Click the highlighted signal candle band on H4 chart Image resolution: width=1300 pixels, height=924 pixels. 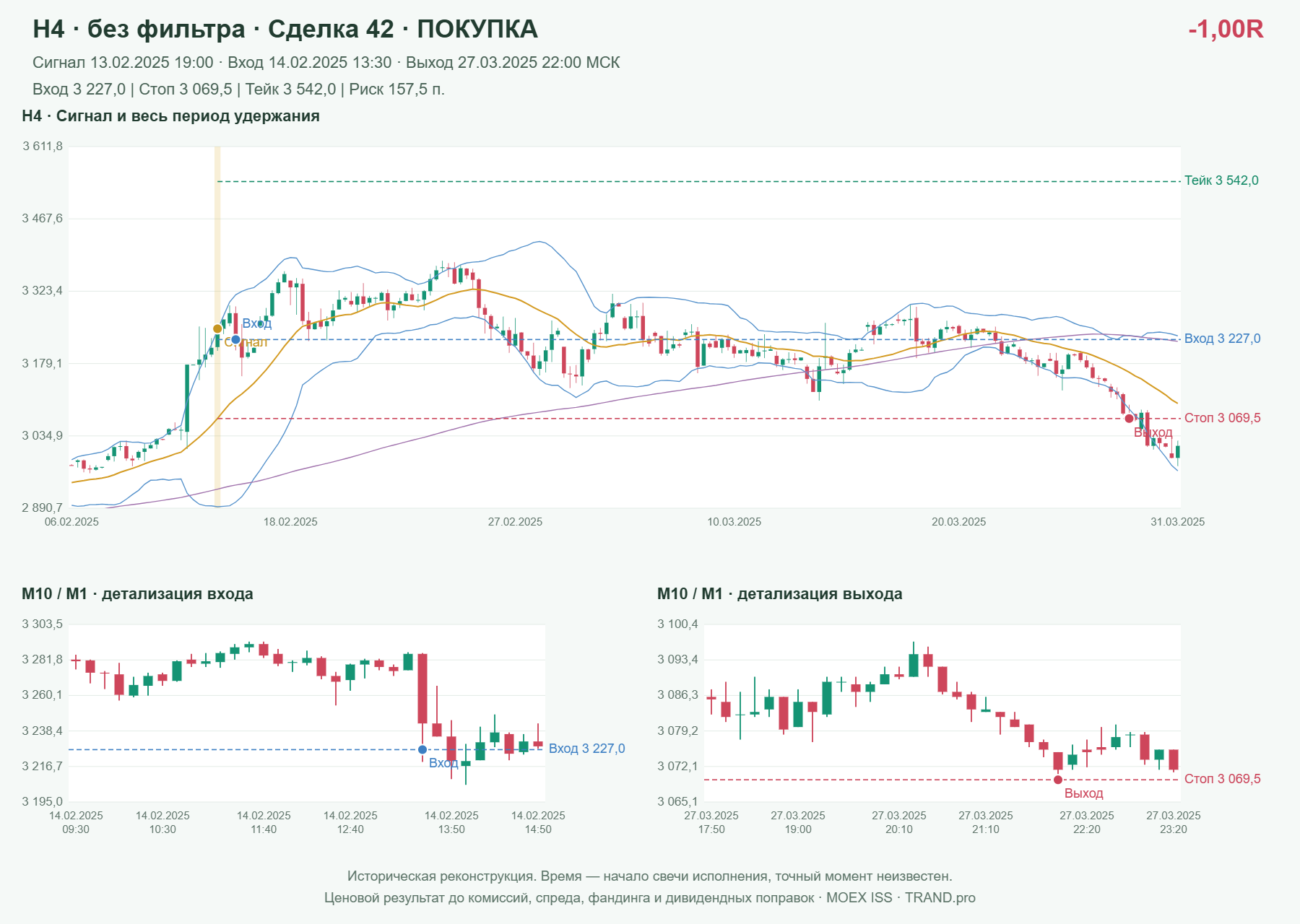tap(217, 327)
